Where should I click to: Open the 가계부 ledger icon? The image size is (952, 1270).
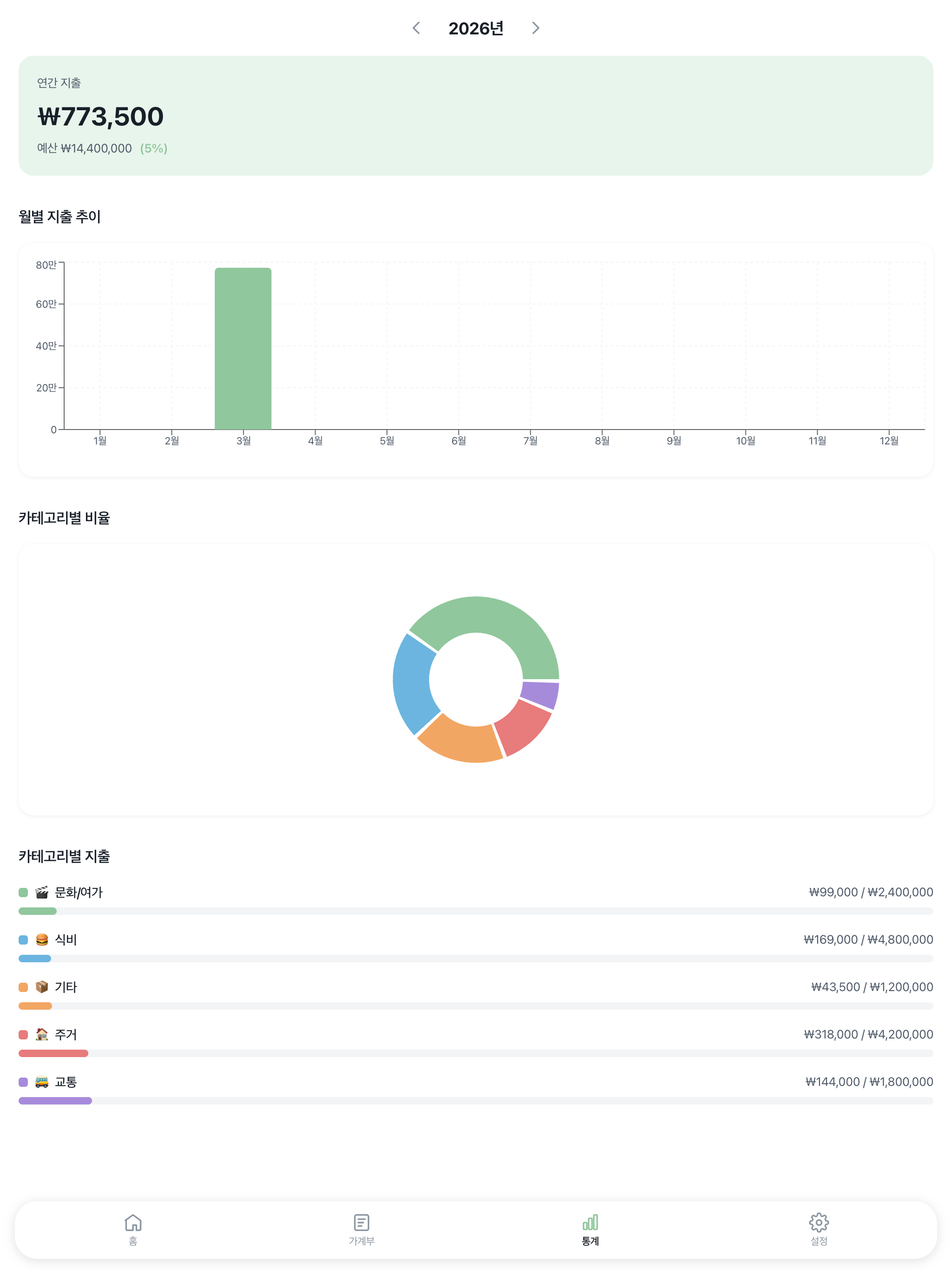click(x=361, y=1222)
